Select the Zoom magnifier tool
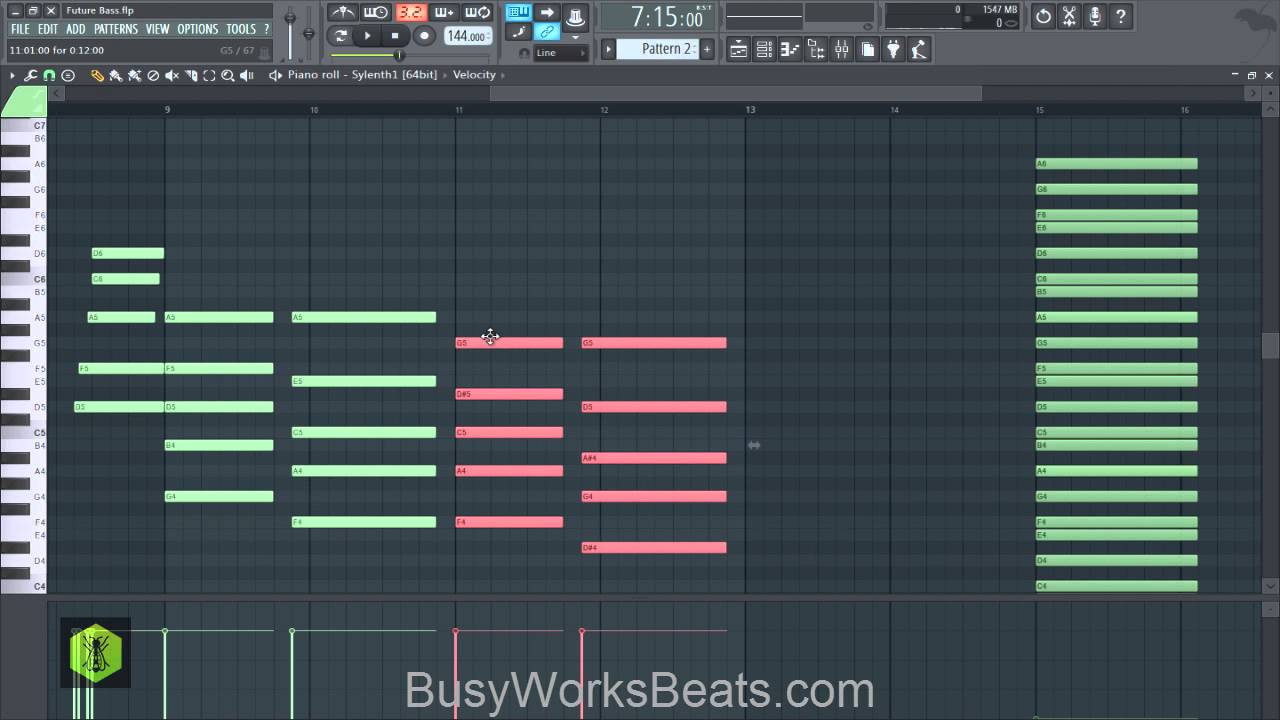This screenshot has width=1280, height=720. pyautogui.click(x=228, y=75)
